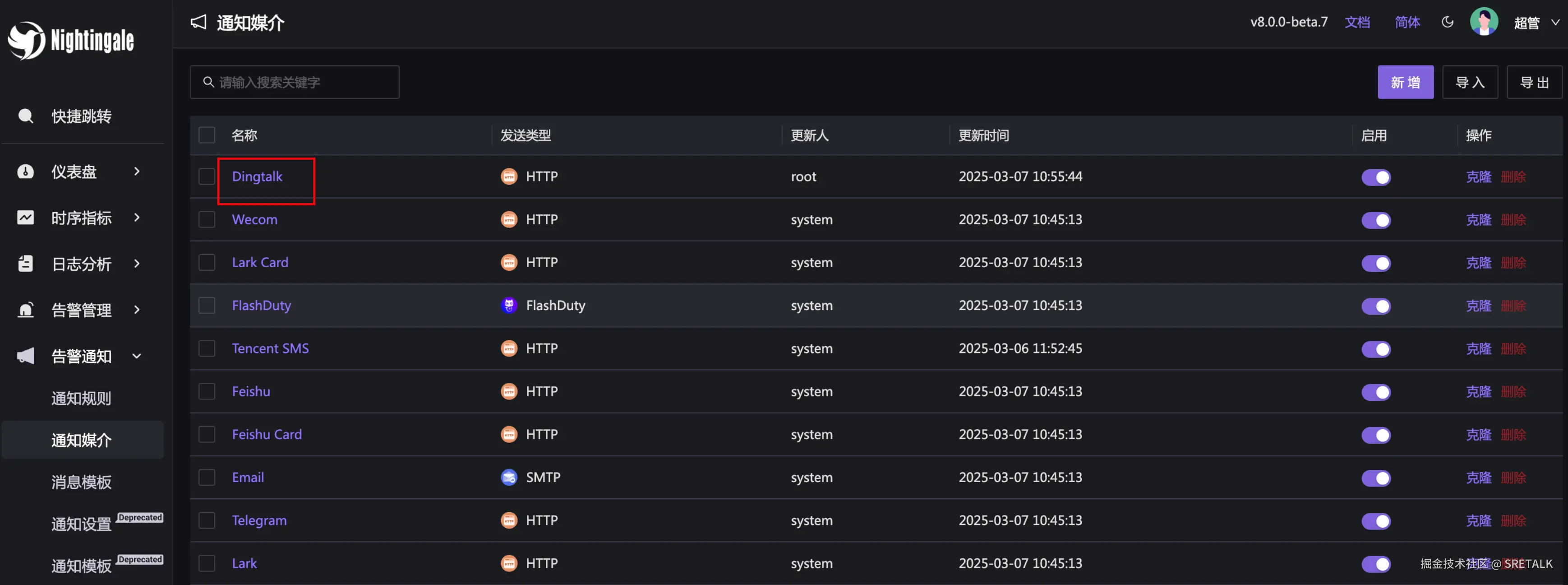
Task: Focus the keyword search input field
Action: tap(295, 82)
